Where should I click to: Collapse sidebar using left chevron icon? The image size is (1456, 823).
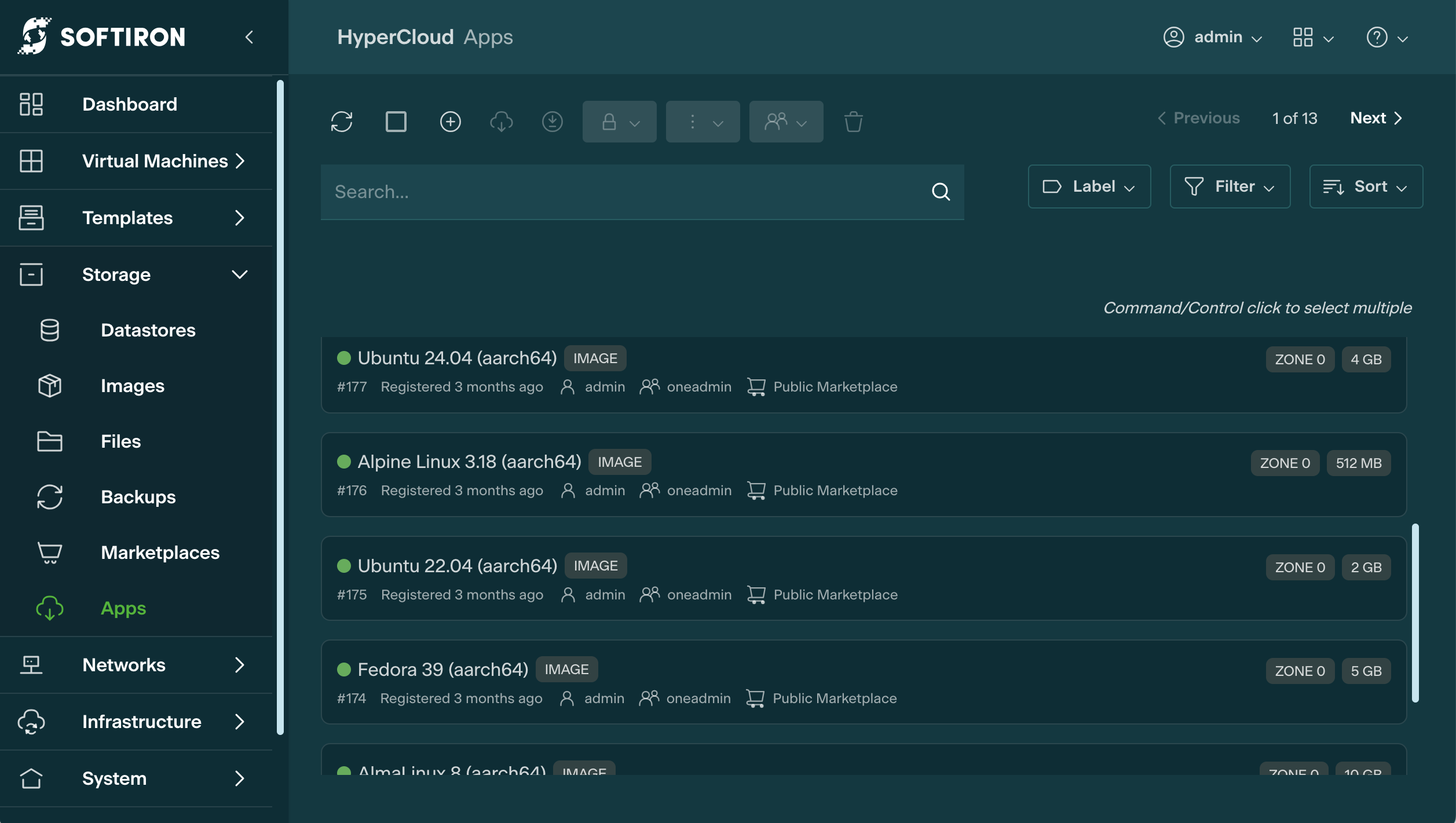(x=250, y=38)
